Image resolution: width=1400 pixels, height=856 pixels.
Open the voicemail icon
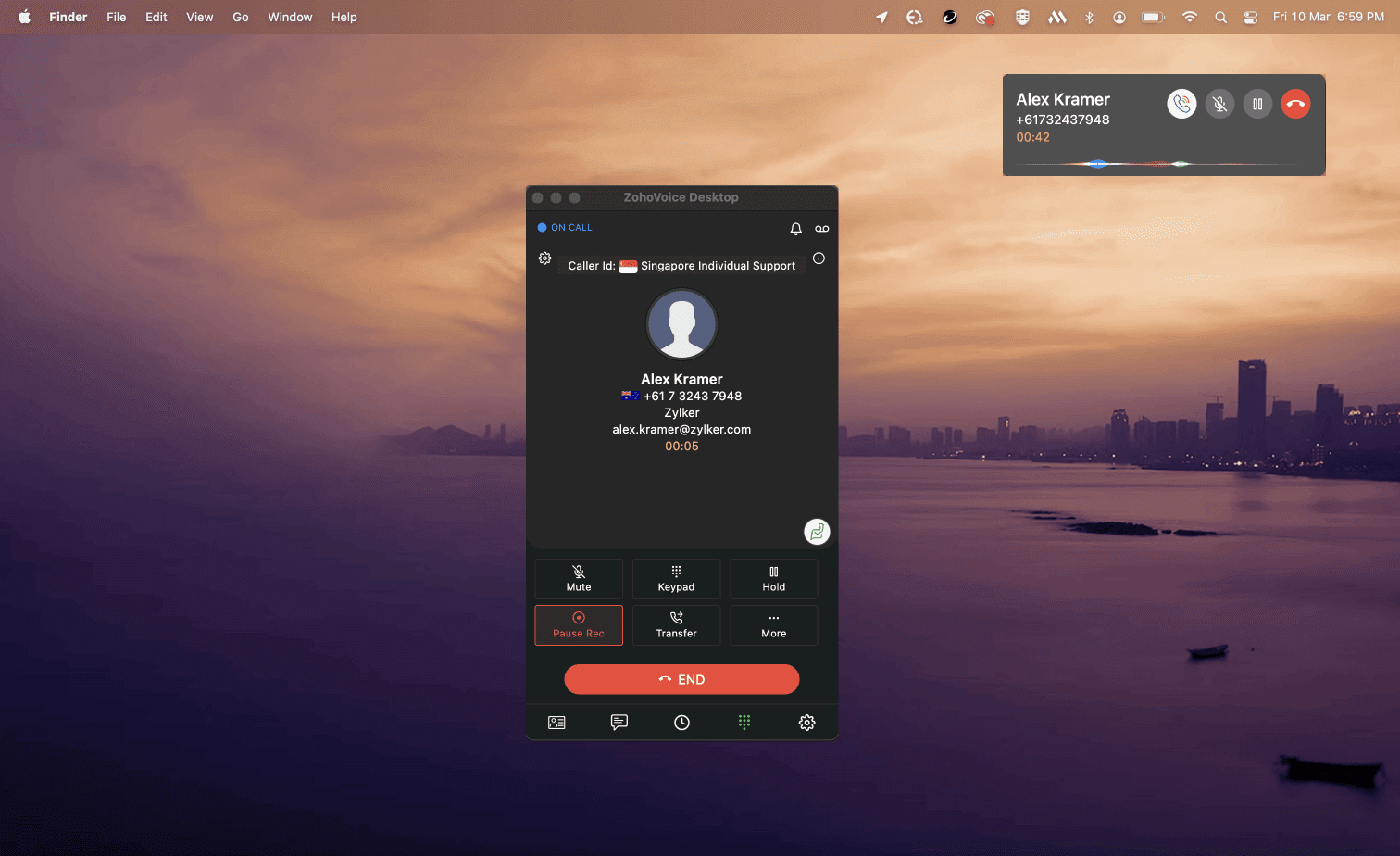(822, 228)
